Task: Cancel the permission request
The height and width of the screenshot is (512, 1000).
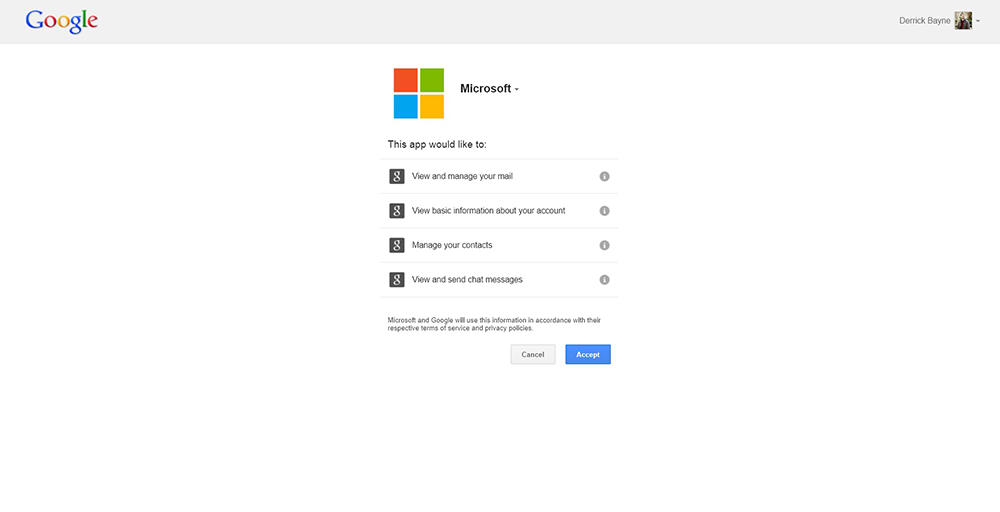Action: pyautogui.click(x=533, y=355)
